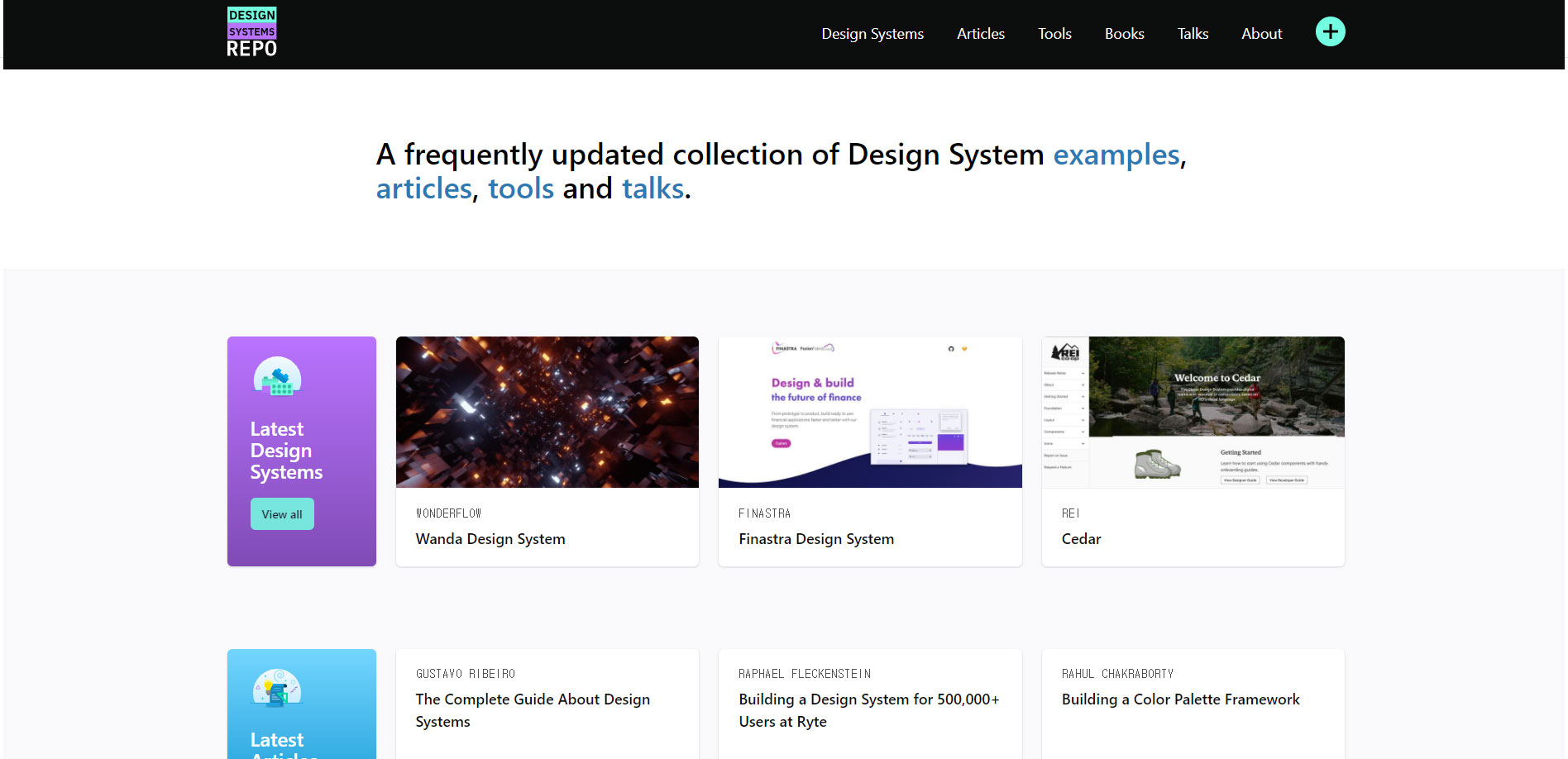Click the REI label text

1070,513
